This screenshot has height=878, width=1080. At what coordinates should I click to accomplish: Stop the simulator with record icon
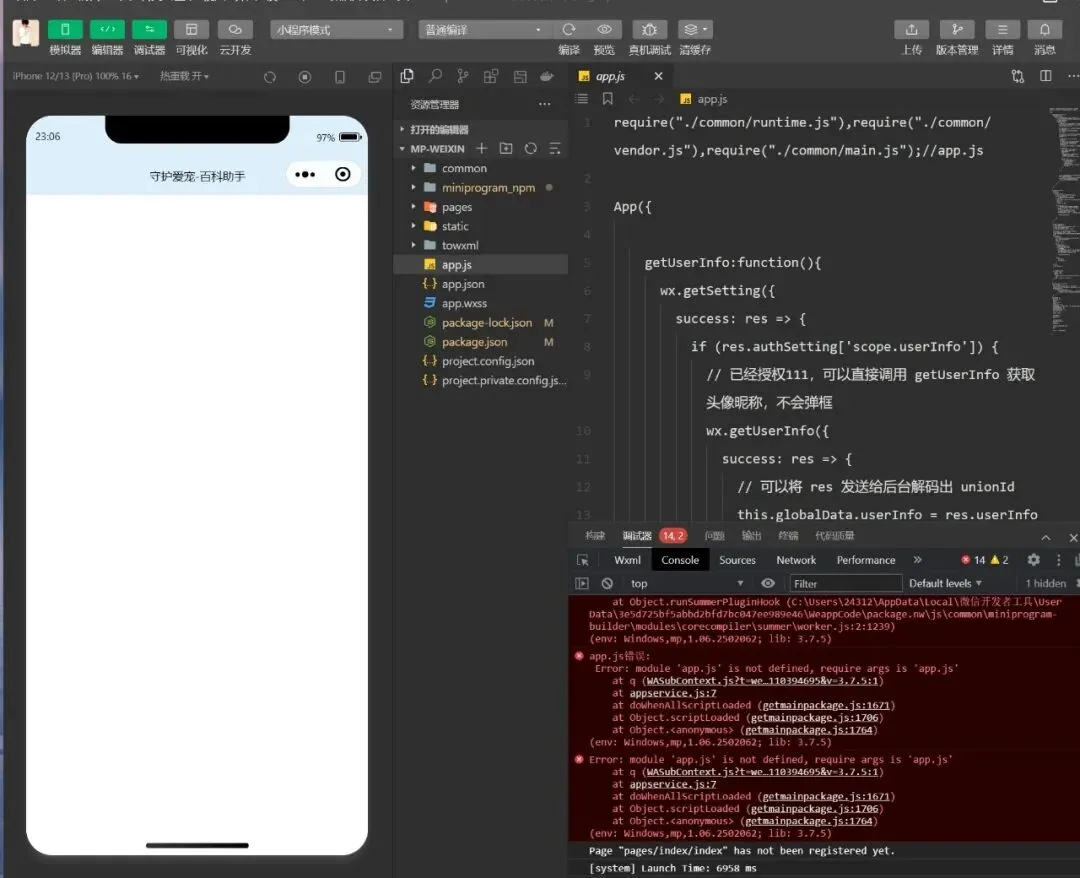pos(304,77)
